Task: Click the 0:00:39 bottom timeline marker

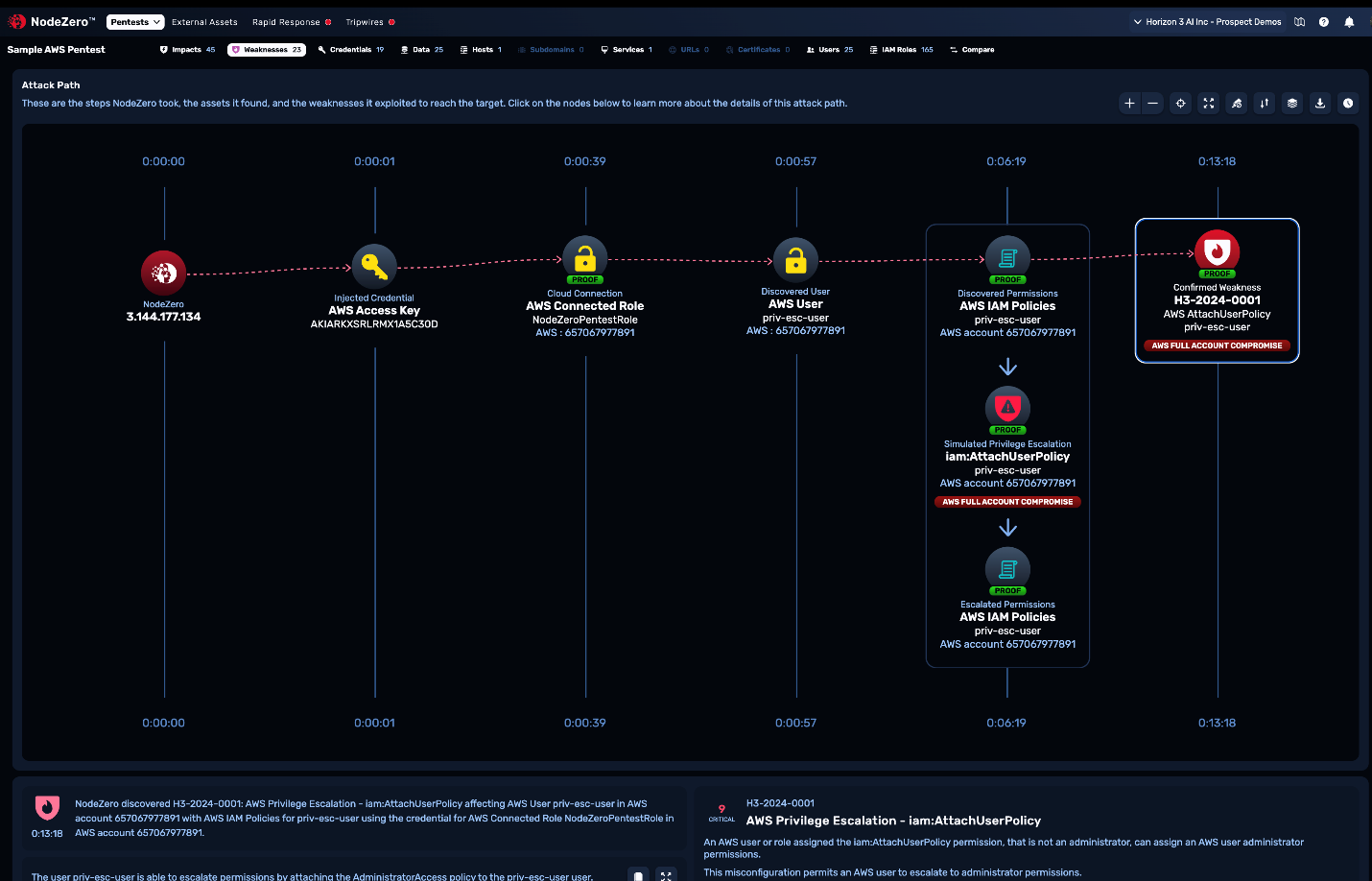Action: click(x=585, y=723)
